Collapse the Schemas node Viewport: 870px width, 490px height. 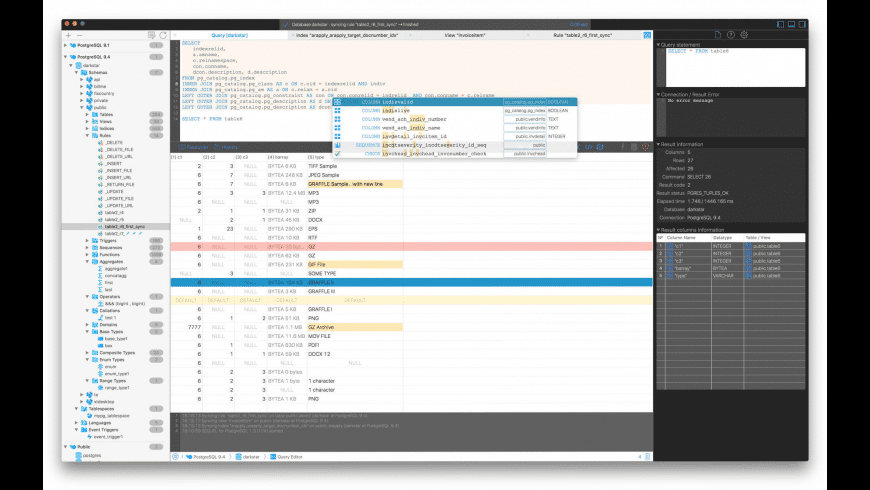pyautogui.click(x=77, y=72)
